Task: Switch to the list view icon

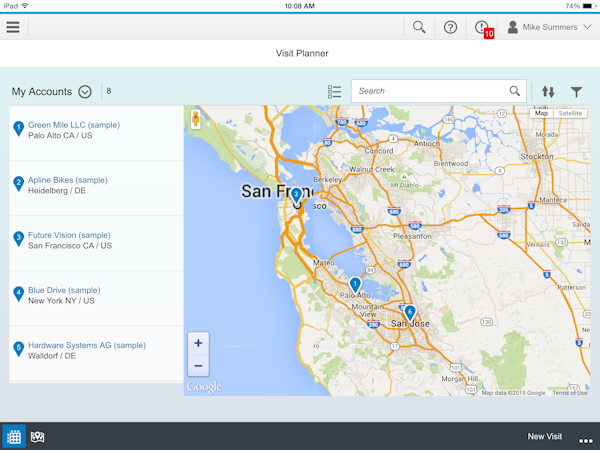Action: coord(334,91)
